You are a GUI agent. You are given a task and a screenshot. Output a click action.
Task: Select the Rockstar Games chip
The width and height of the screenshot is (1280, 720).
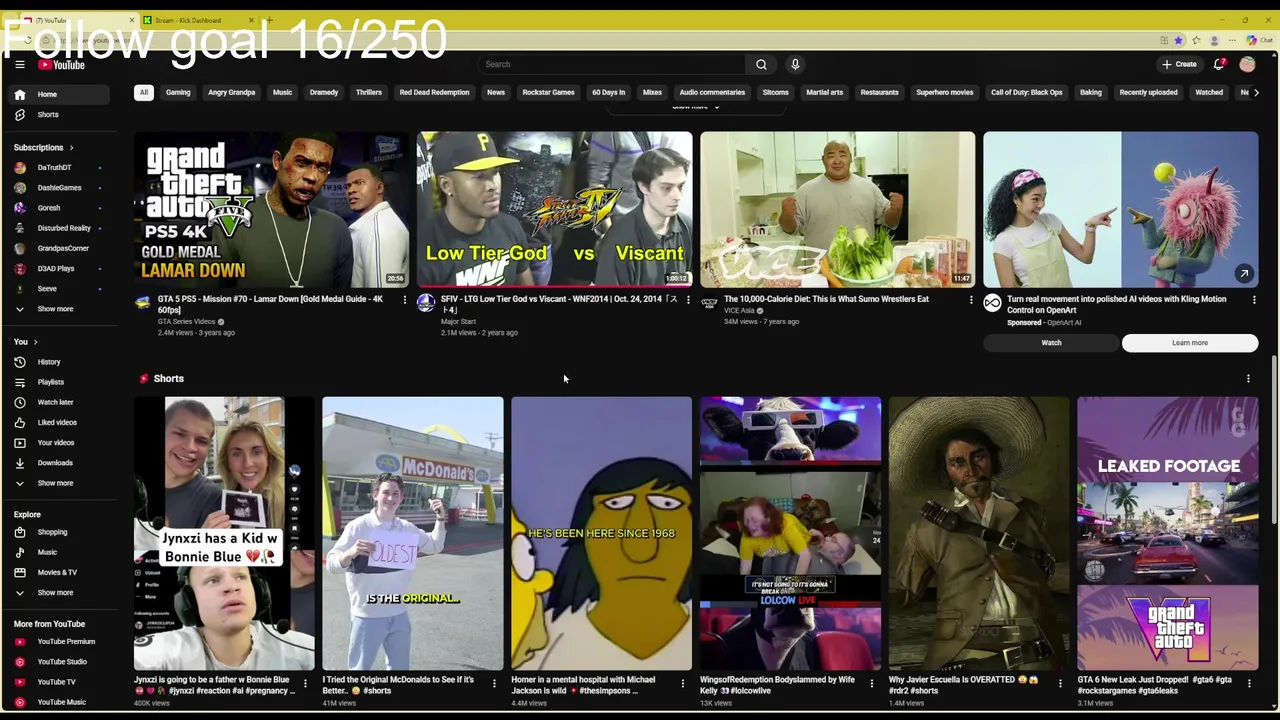548,92
